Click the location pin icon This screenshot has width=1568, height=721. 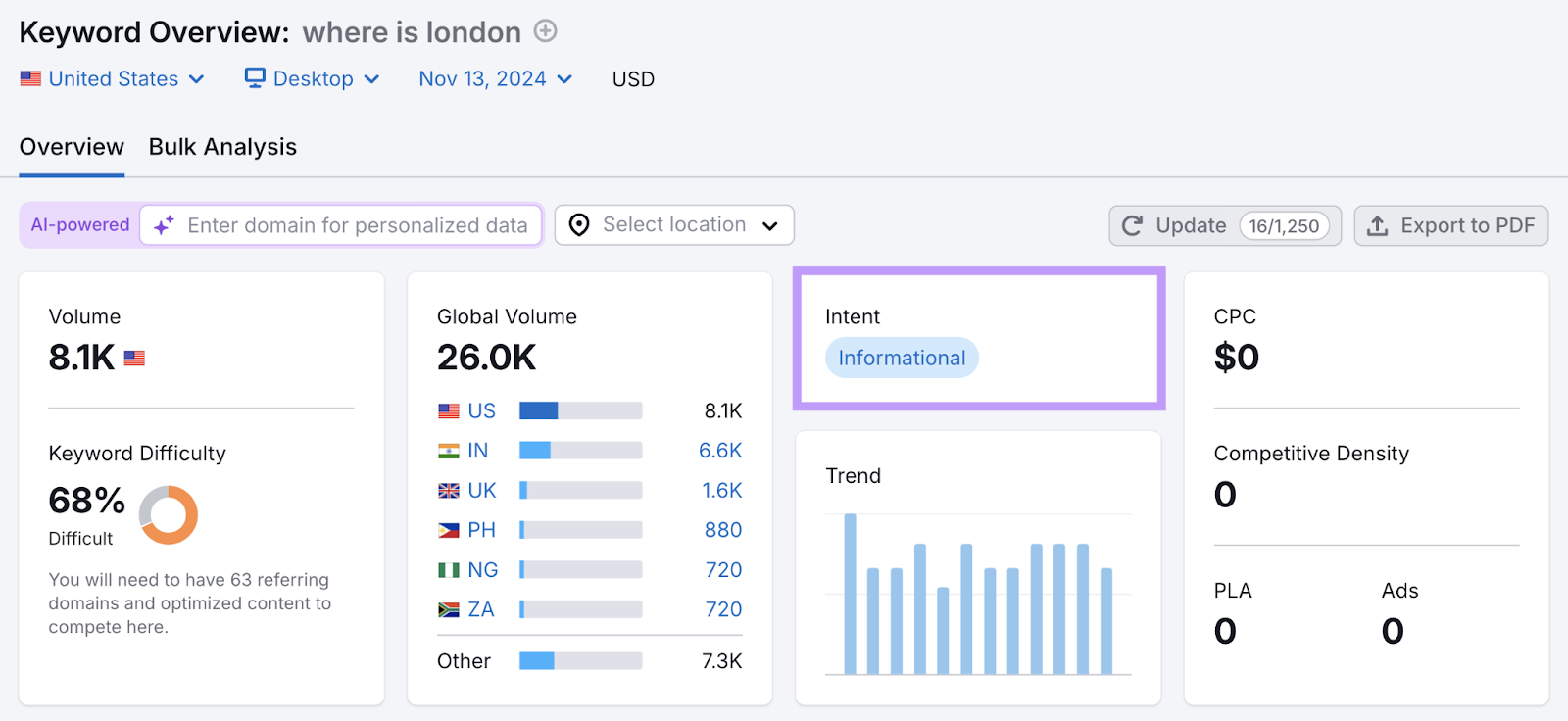(579, 225)
